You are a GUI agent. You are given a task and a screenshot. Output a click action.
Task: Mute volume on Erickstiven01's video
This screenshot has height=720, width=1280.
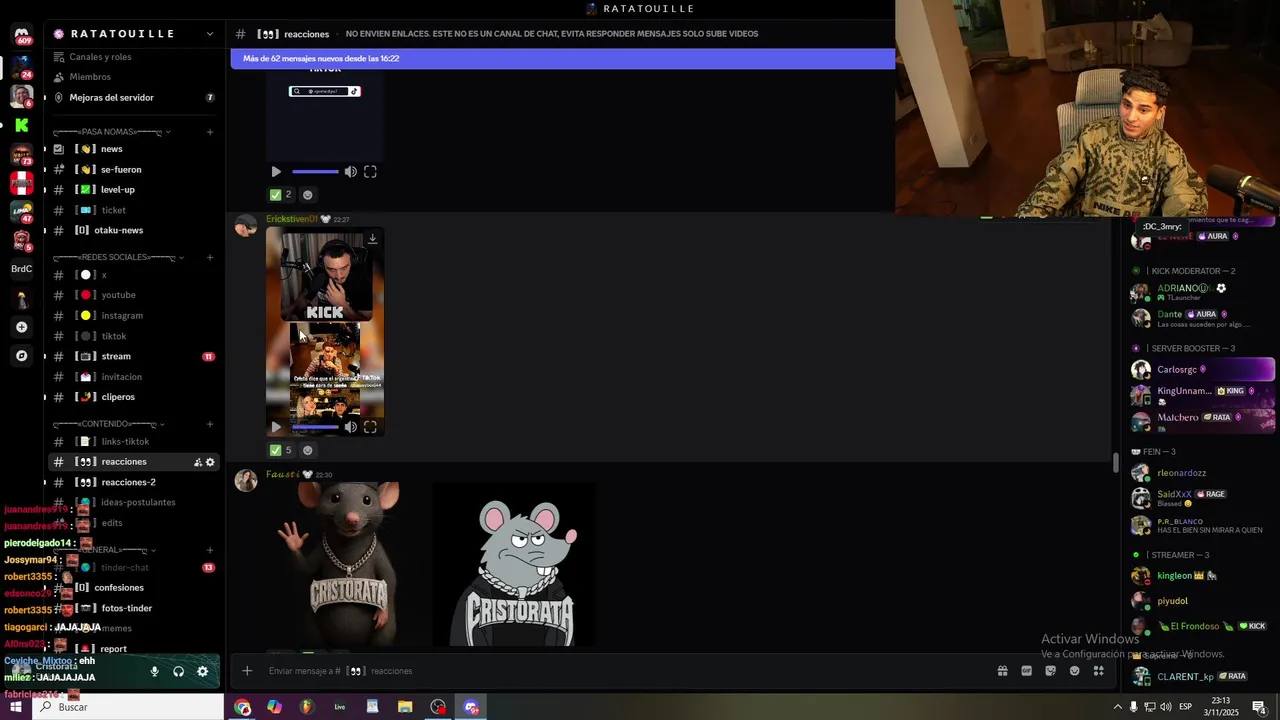350,427
